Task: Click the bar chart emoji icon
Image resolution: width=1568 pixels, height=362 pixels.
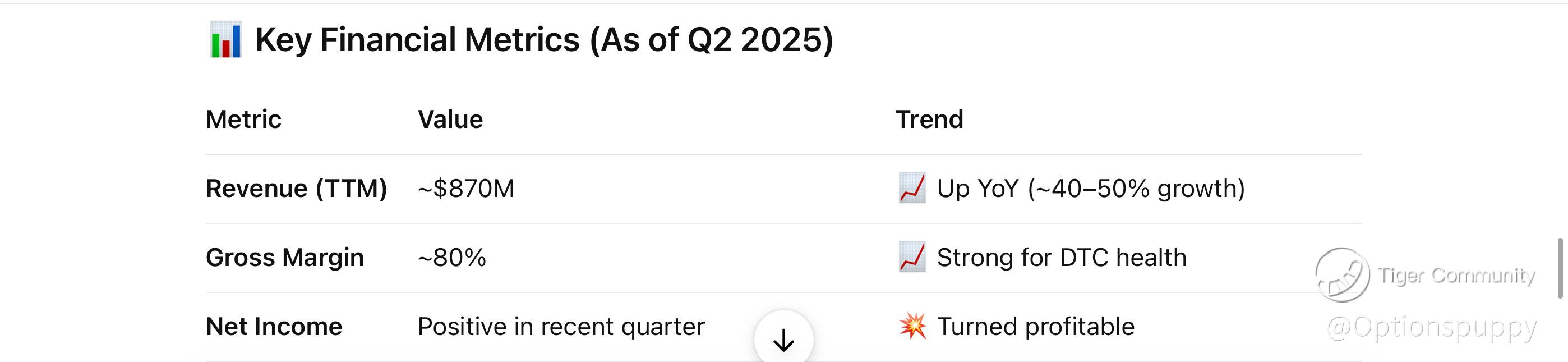Action: (226, 40)
